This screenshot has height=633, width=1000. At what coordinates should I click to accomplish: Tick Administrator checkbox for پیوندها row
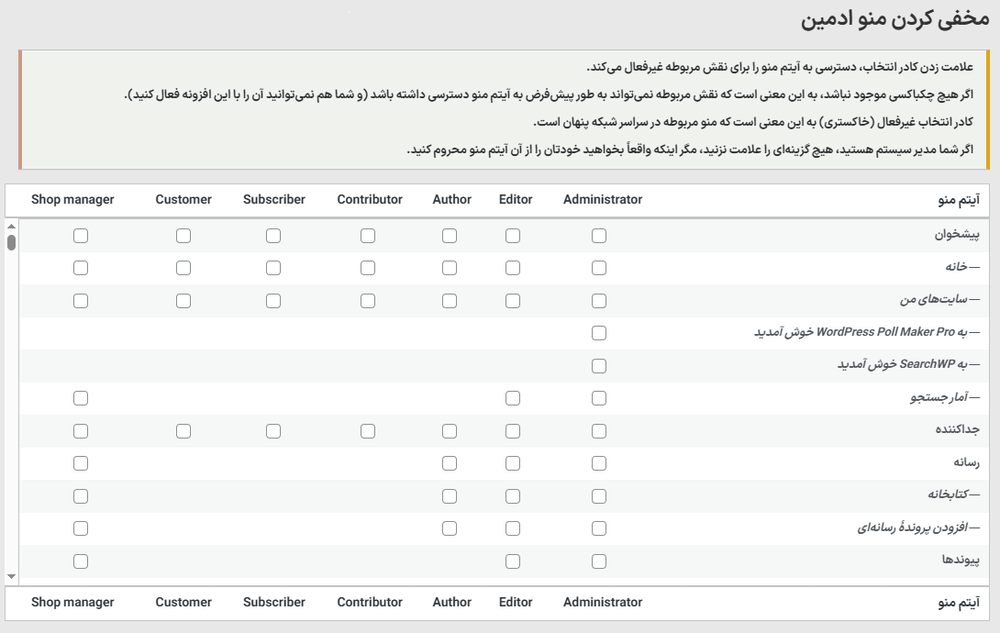point(598,561)
